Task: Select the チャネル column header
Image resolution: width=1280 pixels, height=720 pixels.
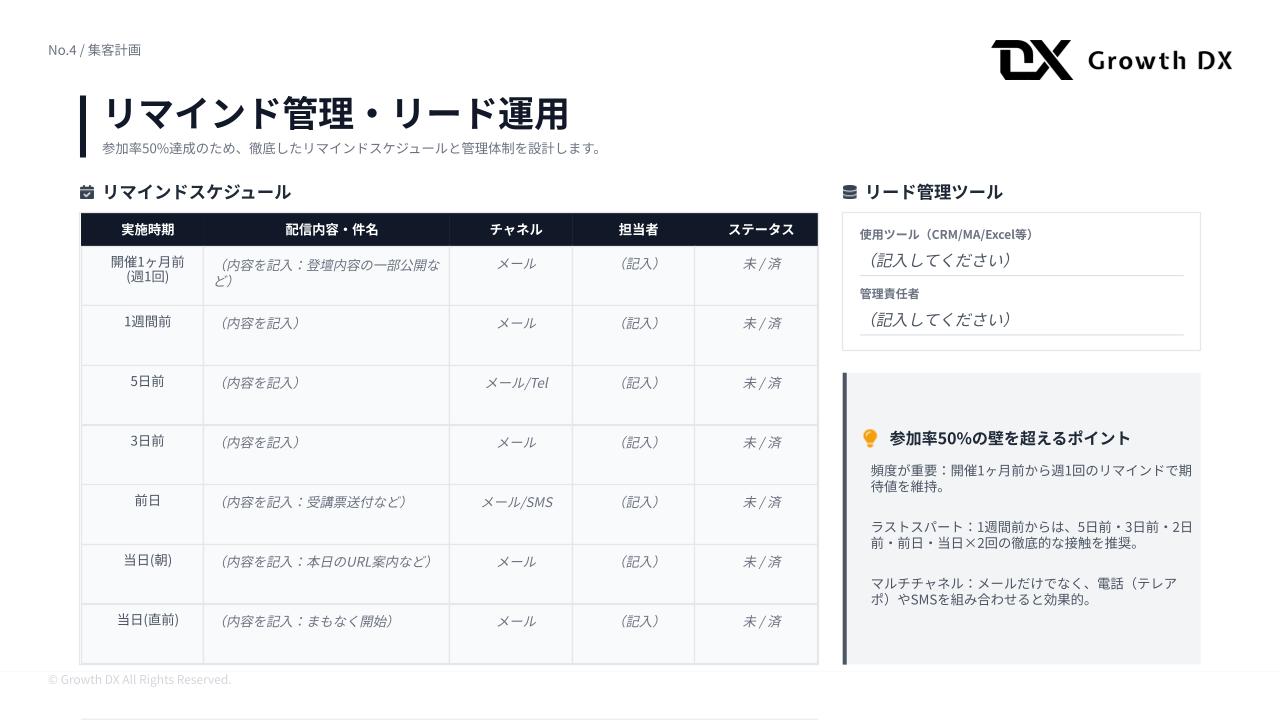Action: tap(516, 230)
